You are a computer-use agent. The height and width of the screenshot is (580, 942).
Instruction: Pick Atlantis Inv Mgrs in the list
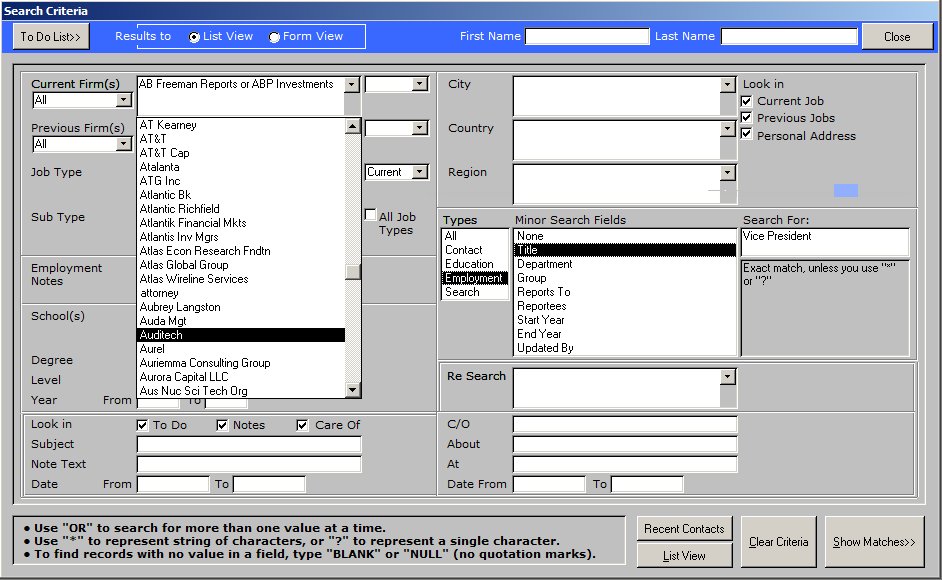pyautogui.click(x=242, y=237)
